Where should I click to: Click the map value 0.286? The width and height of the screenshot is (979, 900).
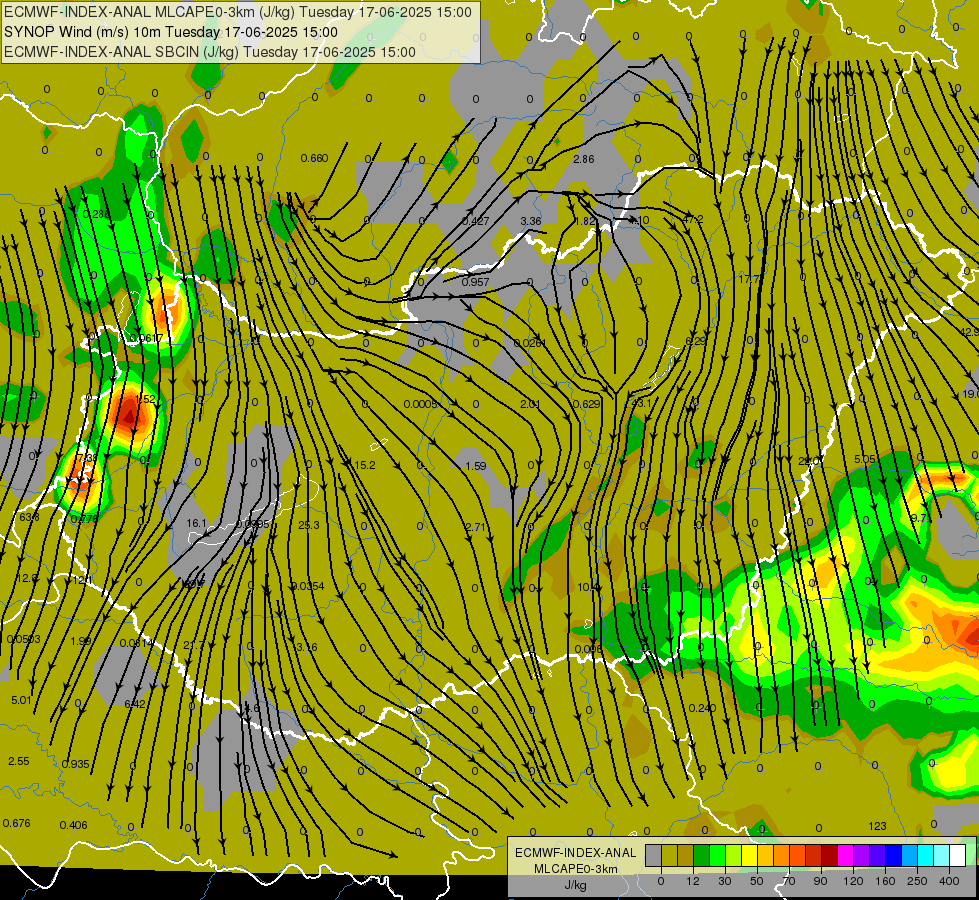pos(96,214)
